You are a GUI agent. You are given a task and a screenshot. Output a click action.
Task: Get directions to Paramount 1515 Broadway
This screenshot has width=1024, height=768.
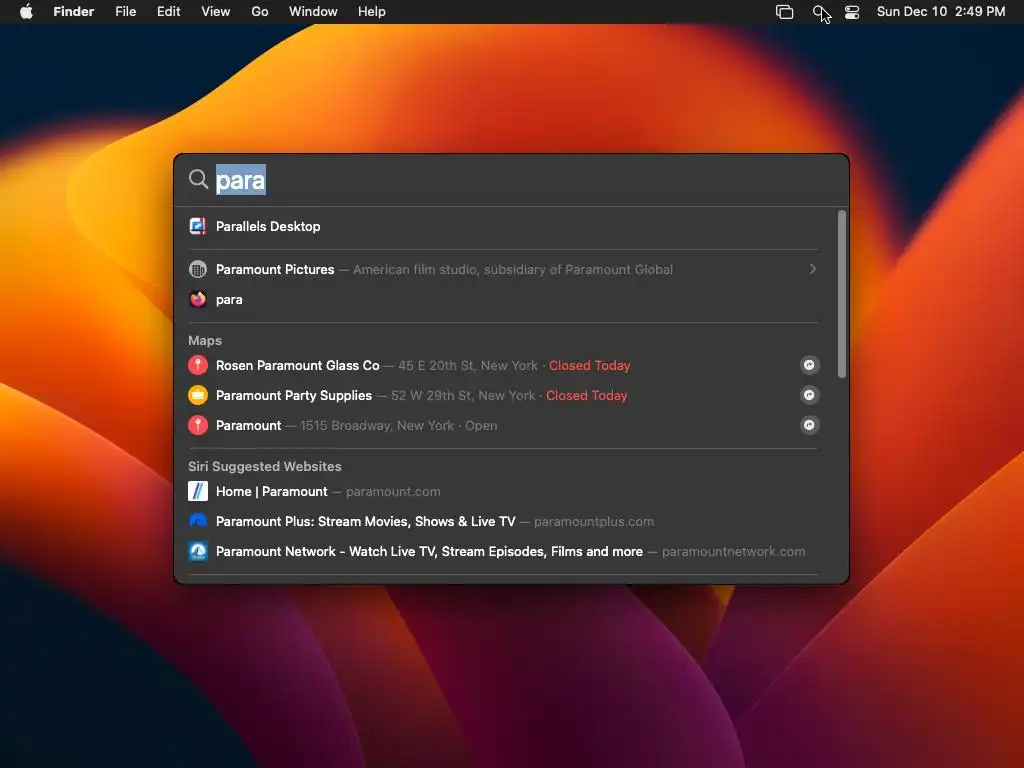click(809, 425)
